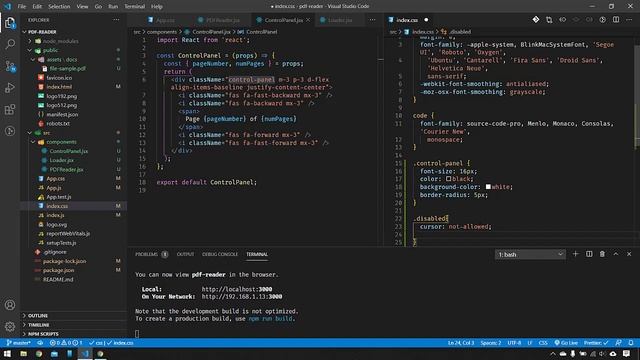The height and width of the screenshot is (360, 640).
Task: Maximize the terminal panel with chevron up
Action: [x=616, y=254]
